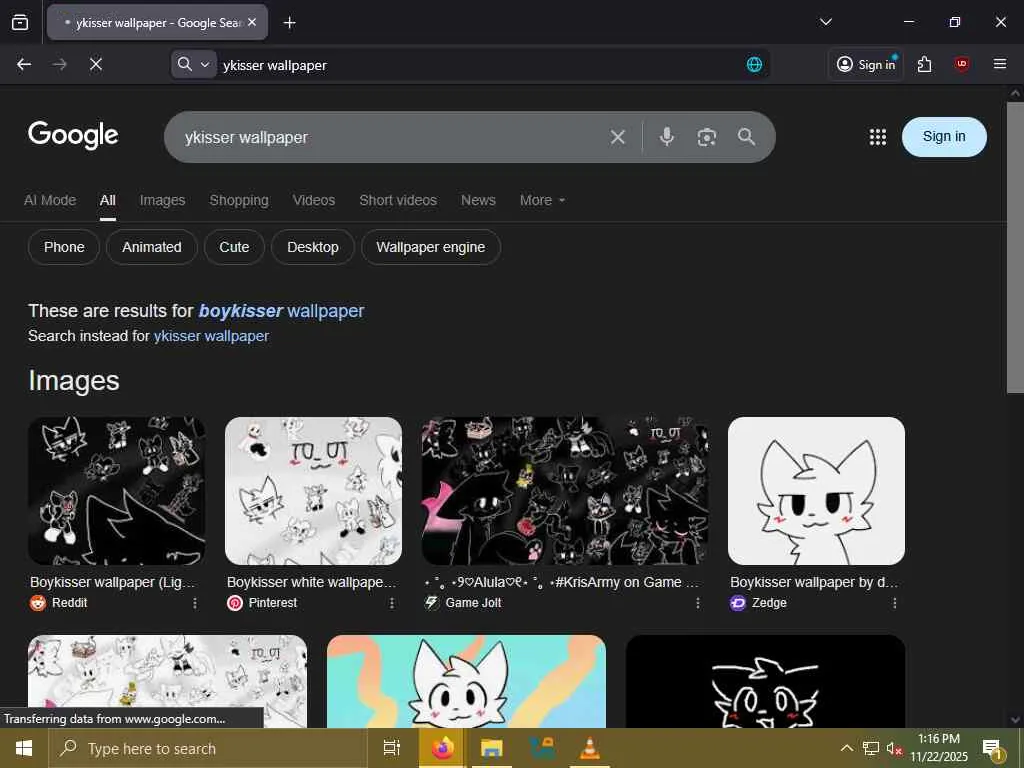Apply the Cute filter chip

point(234,248)
